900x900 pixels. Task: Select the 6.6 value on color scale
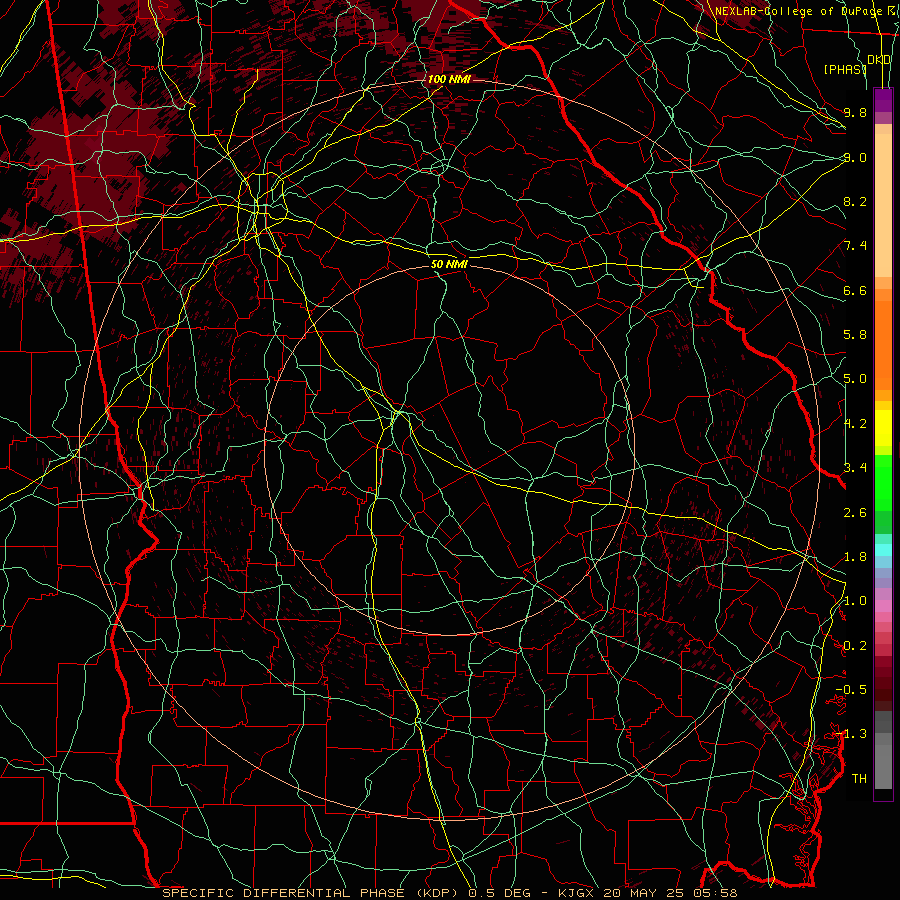[x=855, y=290]
